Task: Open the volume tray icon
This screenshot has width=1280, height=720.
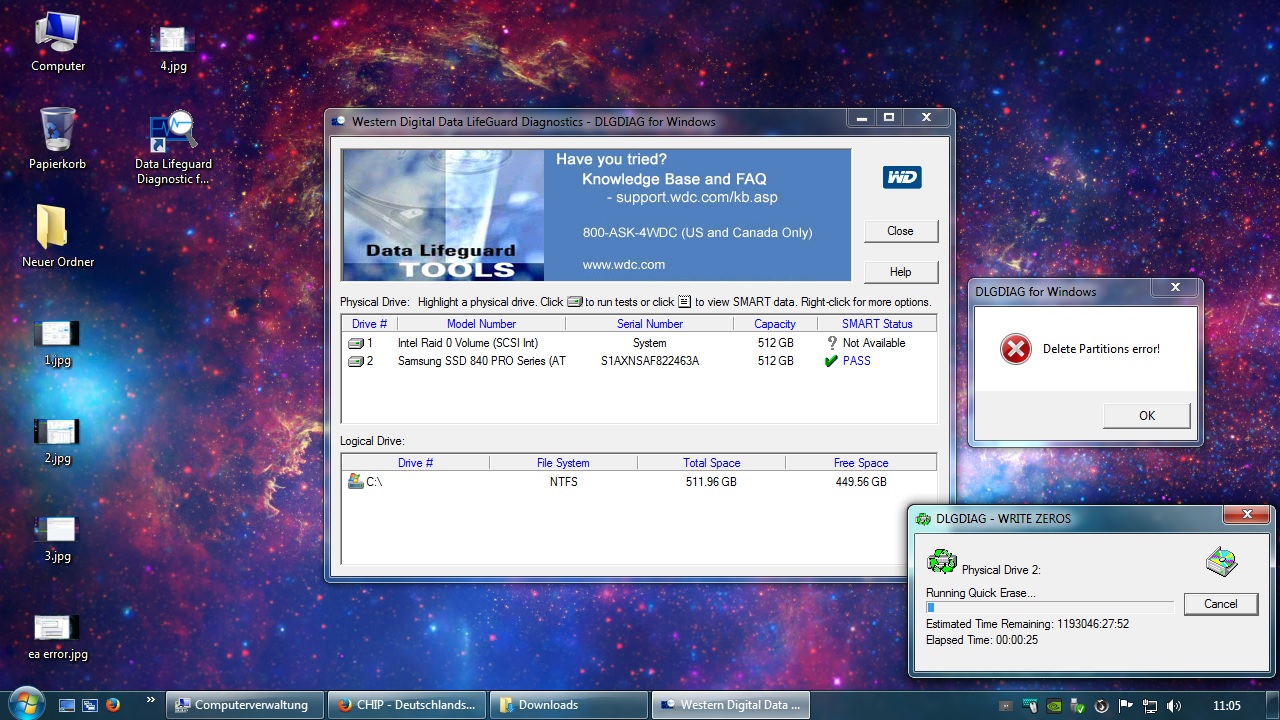Action: [1174, 705]
